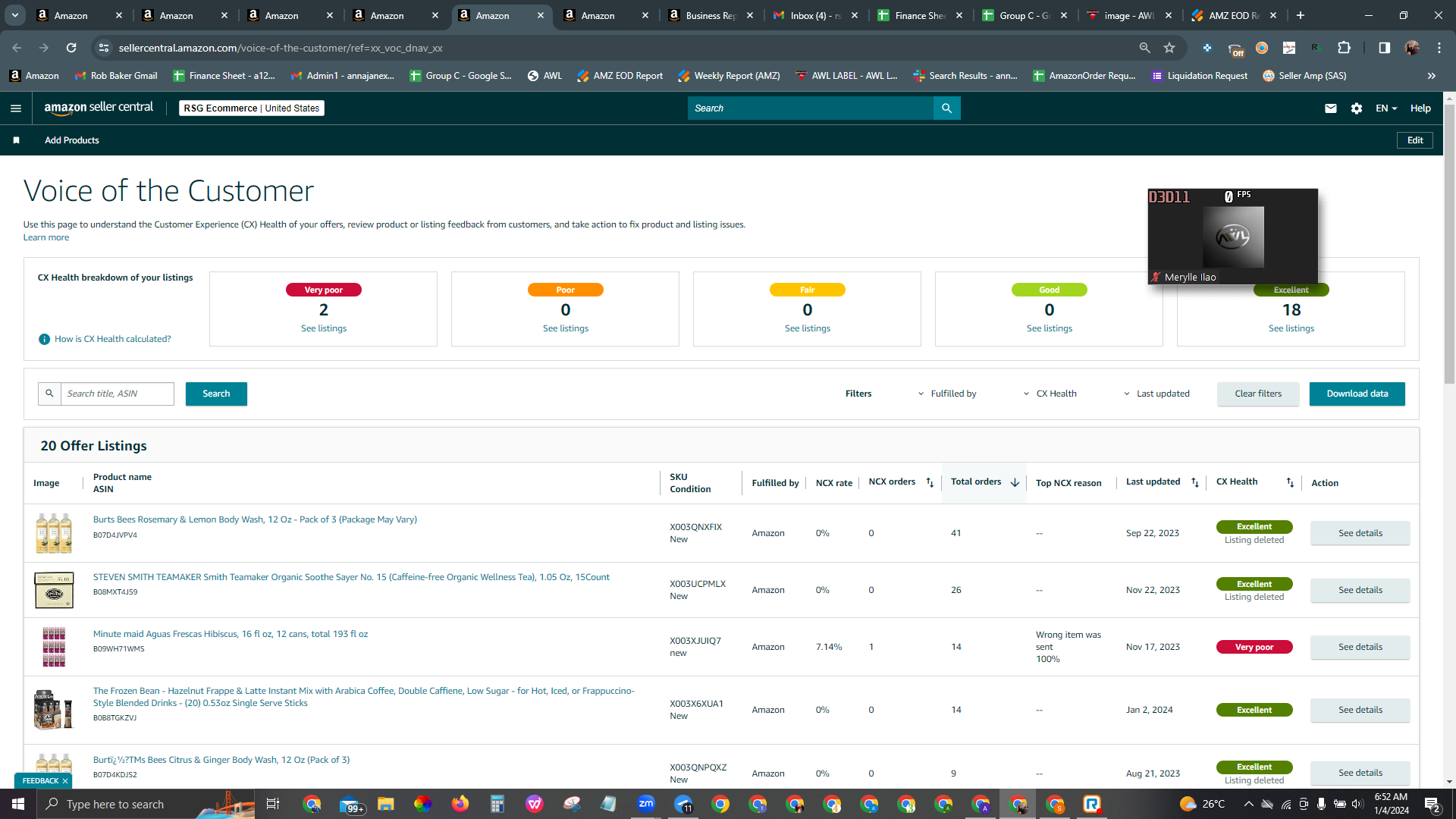Open the EN language dropdown
Viewport: 1456px width, 819px height.
click(1386, 108)
